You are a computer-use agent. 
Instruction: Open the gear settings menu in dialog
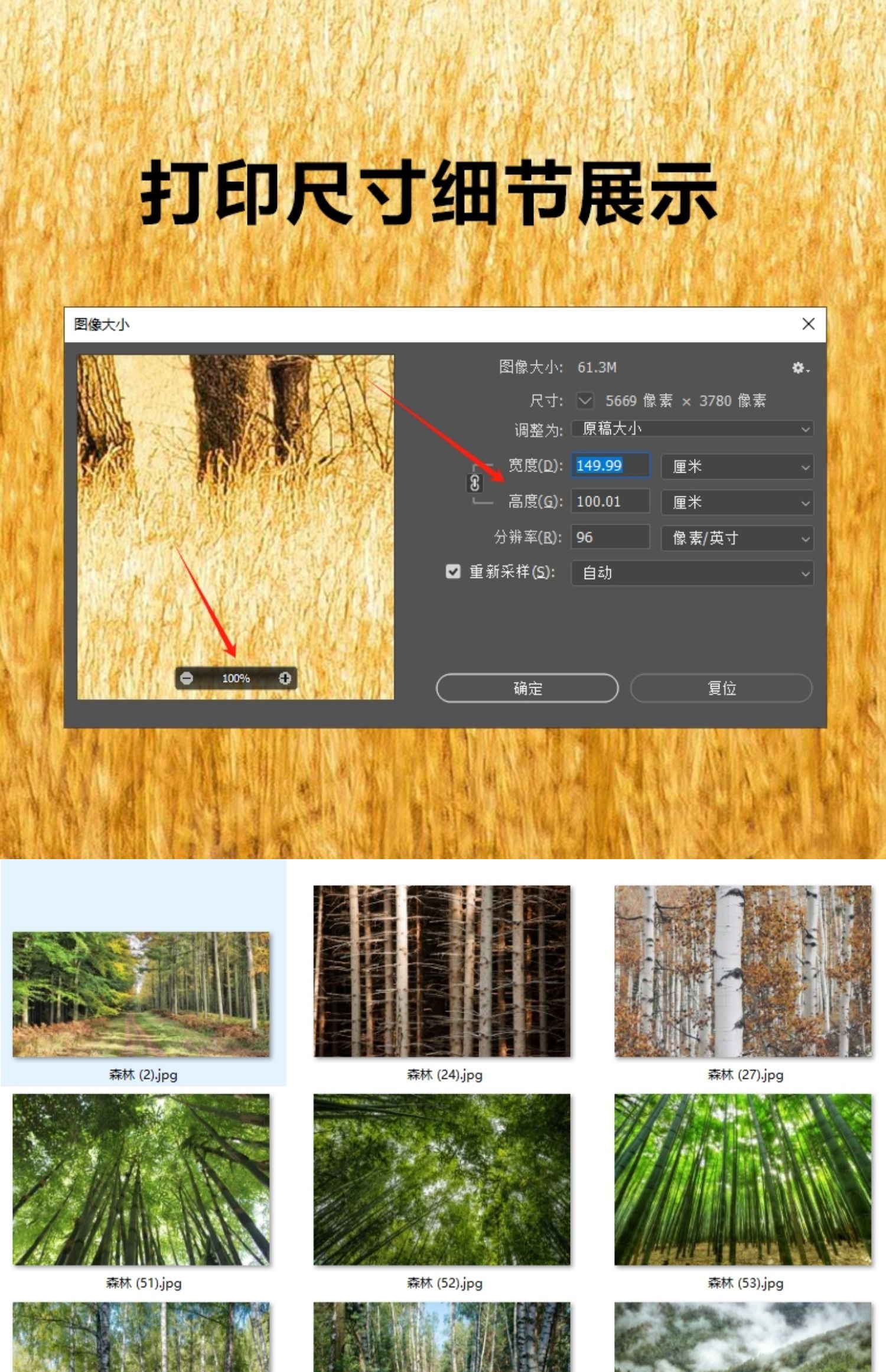(799, 368)
